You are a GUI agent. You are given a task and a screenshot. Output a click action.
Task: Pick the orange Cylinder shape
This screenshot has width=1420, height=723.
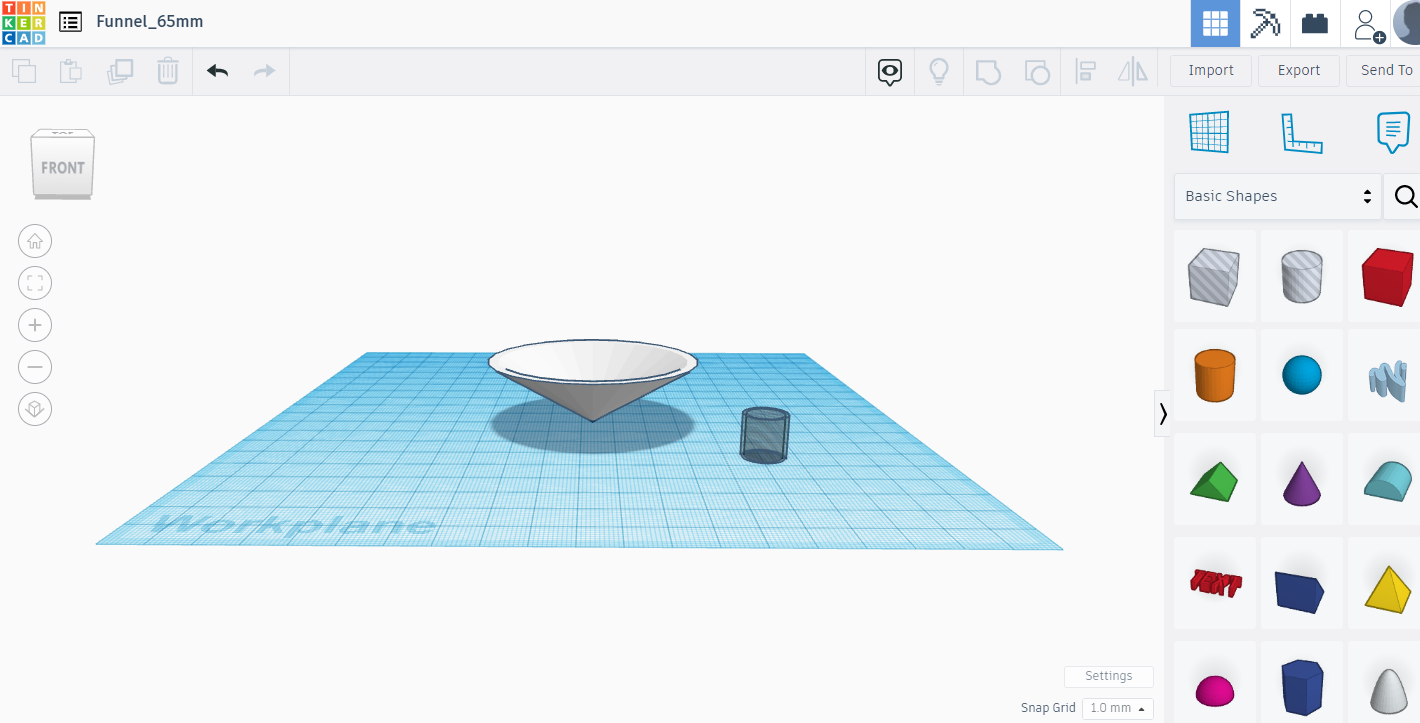1214,376
